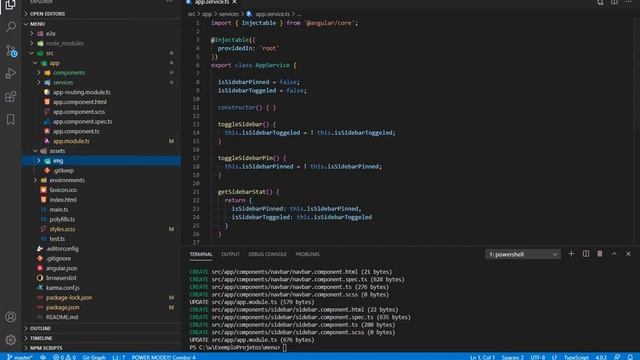Viewport: 640px width, 360px height.
Task: Close the app.service.ts editor tab
Action: click(x=235, y=2)
